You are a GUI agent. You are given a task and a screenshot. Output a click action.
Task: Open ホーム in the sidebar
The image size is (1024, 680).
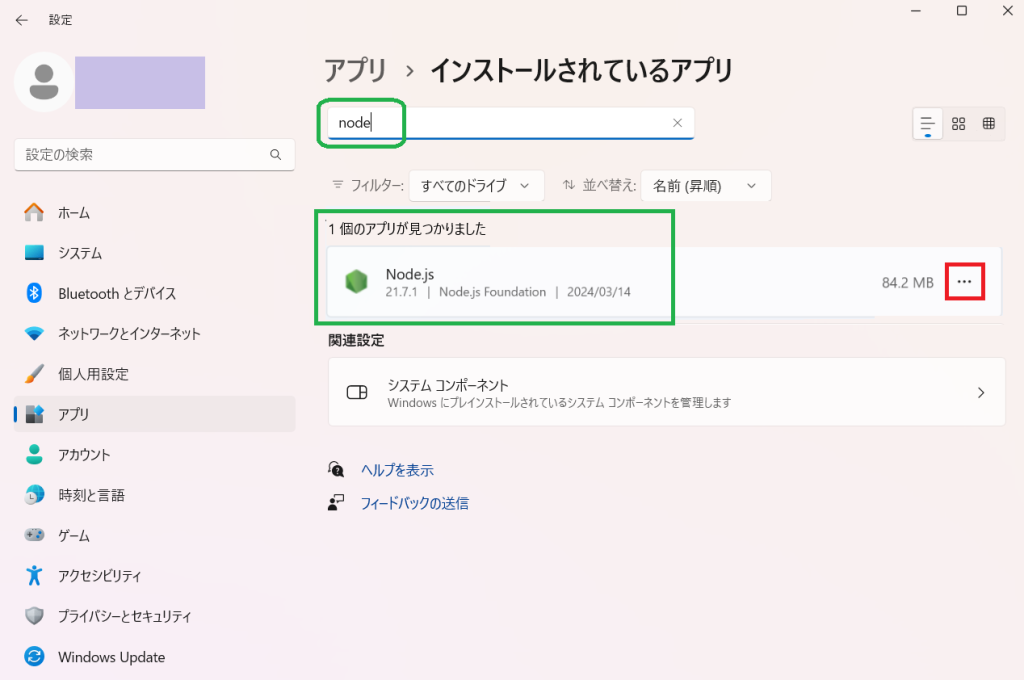pyautogui.click(x=73, y=212)
